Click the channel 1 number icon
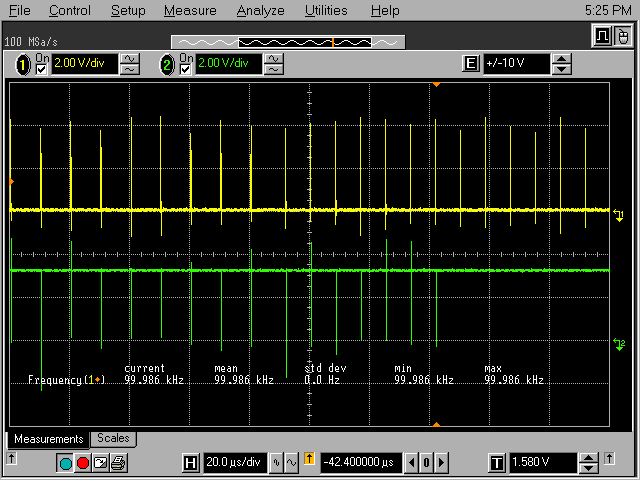 coord(21,64)
